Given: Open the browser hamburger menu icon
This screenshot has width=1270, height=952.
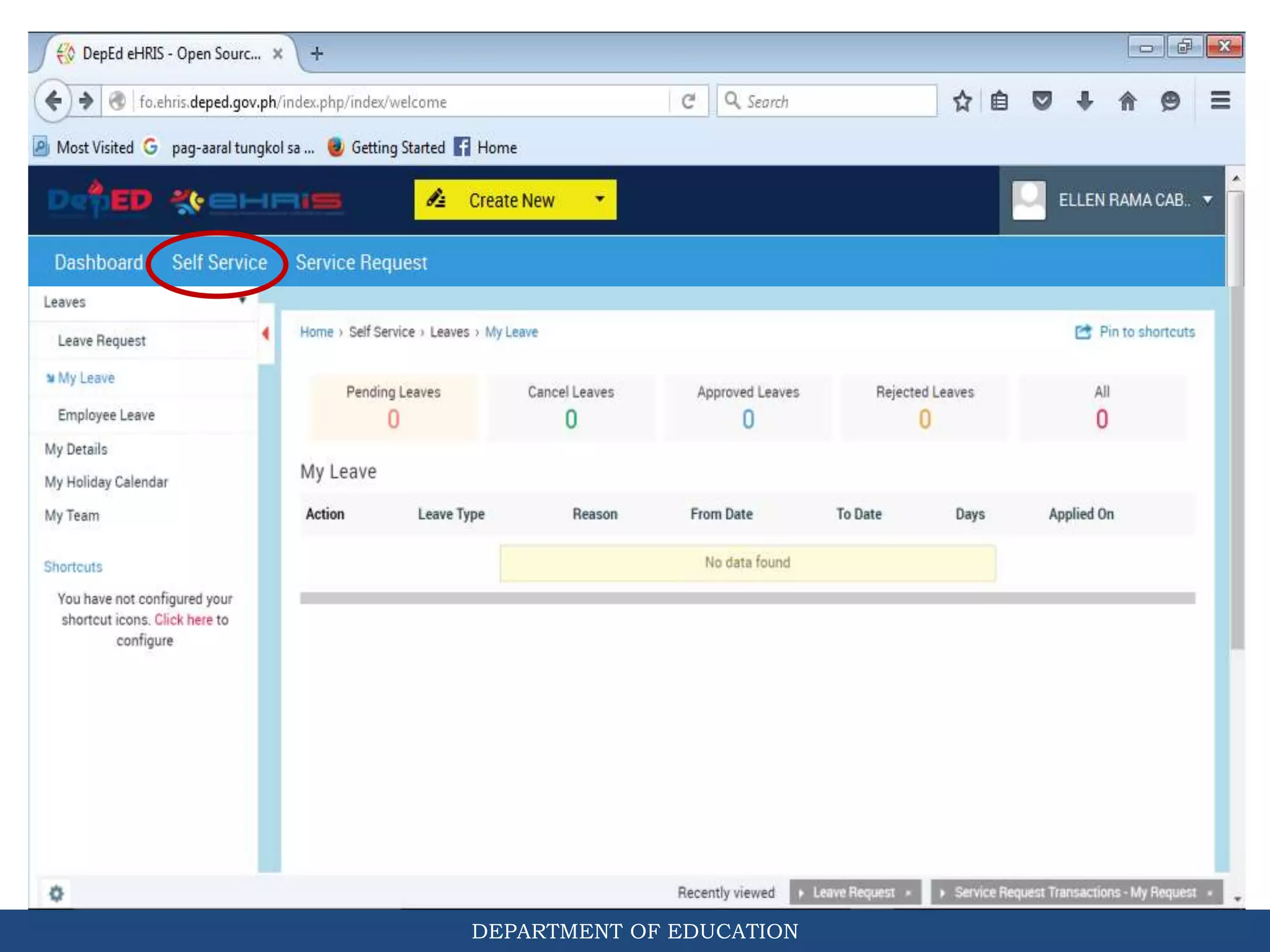Looking at the screenshot, I should (x=1220, y=100).
